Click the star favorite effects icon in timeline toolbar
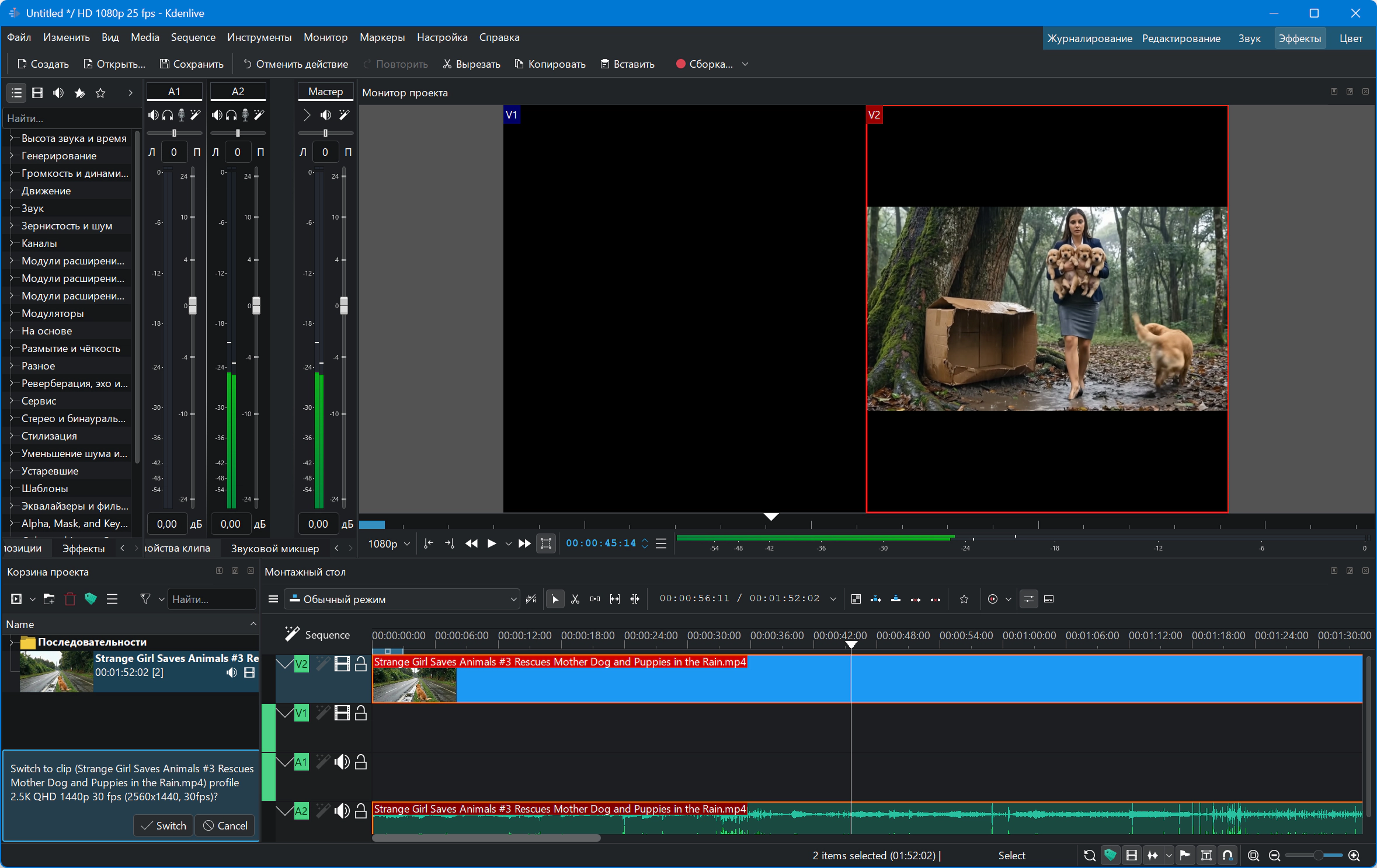Viewport: 1377px width, 868px height. [964, 599]
